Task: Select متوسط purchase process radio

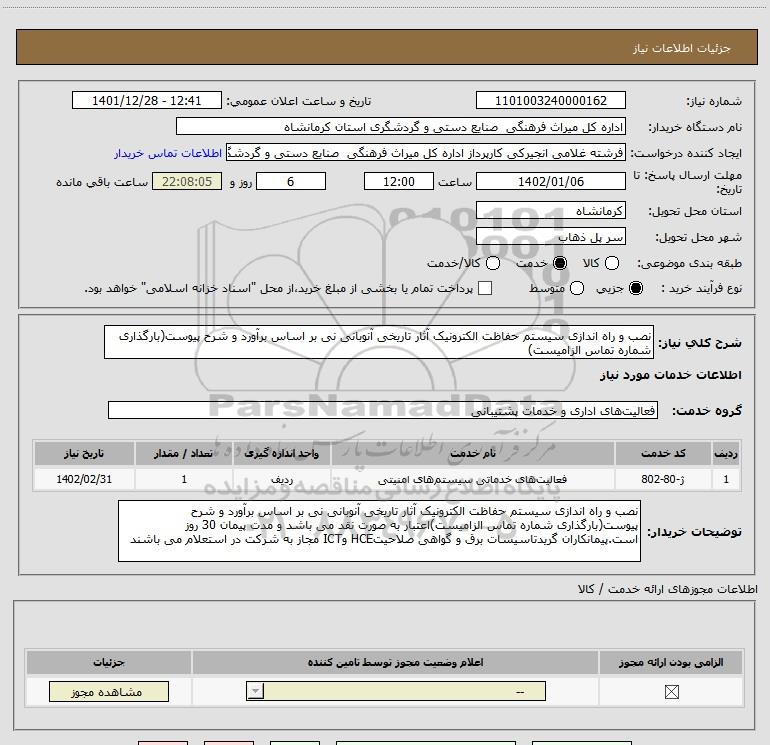Action: 577,288
